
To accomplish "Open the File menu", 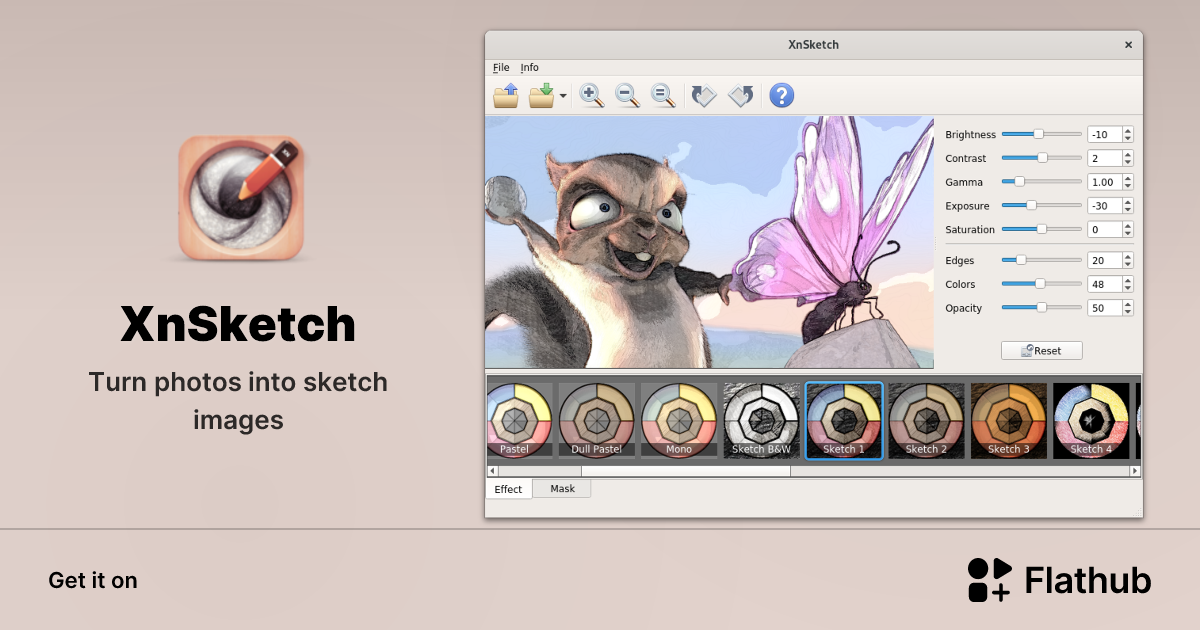I will tap(499, 67).
